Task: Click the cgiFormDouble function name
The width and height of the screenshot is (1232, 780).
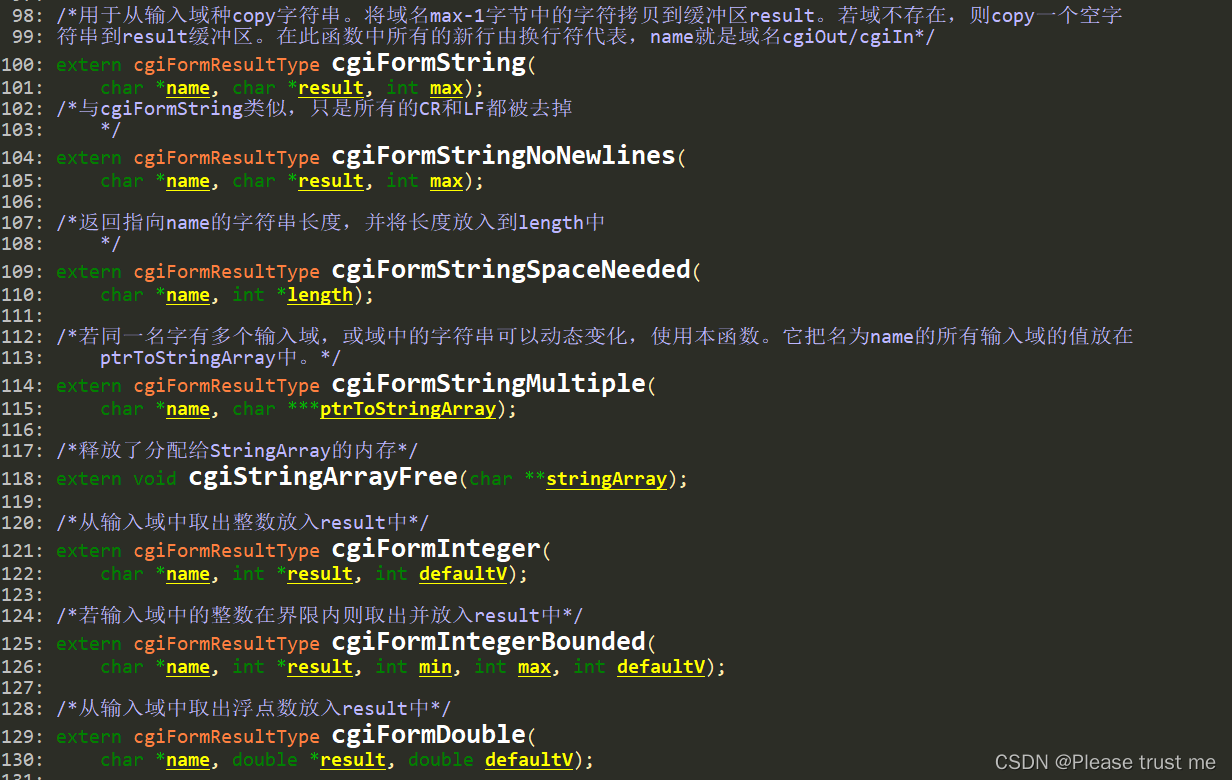Action: [x=429, y=735]
